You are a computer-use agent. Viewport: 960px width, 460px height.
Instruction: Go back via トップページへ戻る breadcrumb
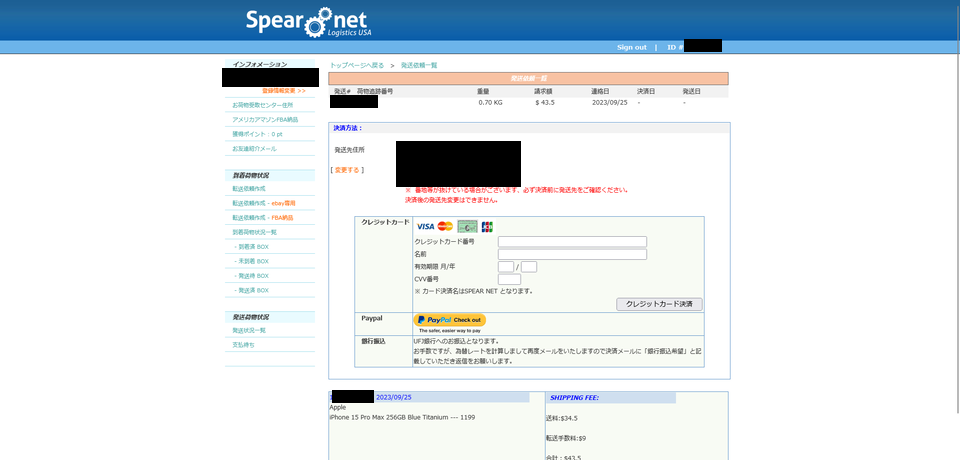tap(357, 65)
